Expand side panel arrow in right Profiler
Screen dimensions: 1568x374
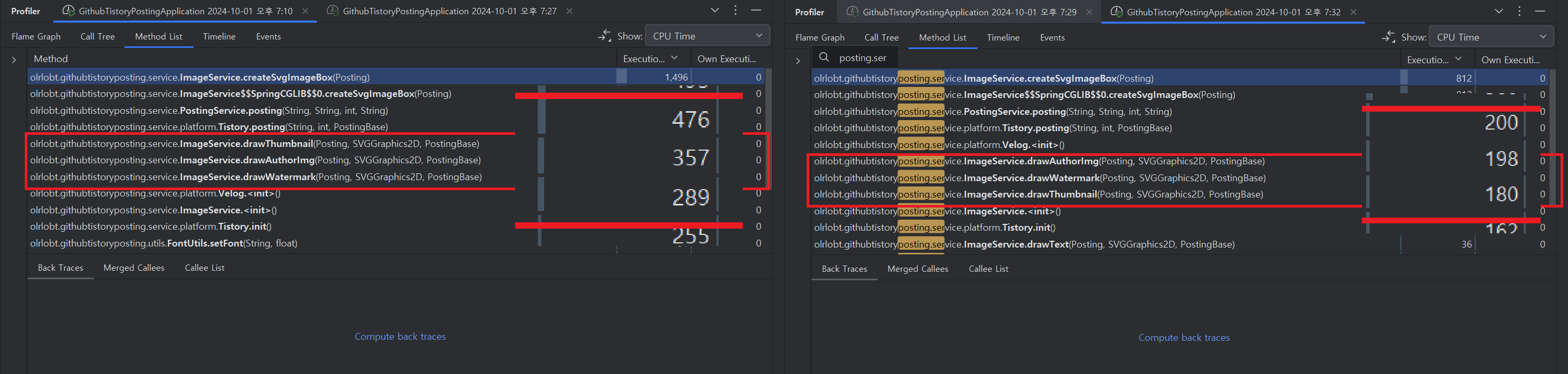(x=798, y=61)
